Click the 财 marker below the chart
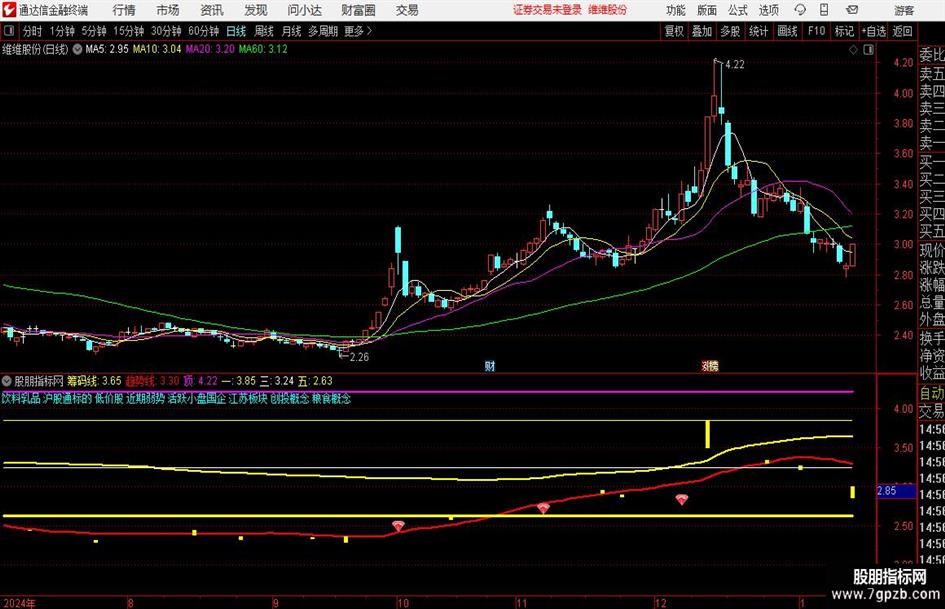 click(490, 365)
